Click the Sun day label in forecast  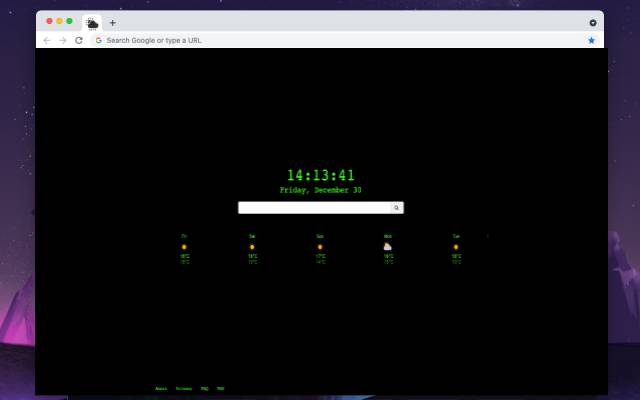coord(320,236)
